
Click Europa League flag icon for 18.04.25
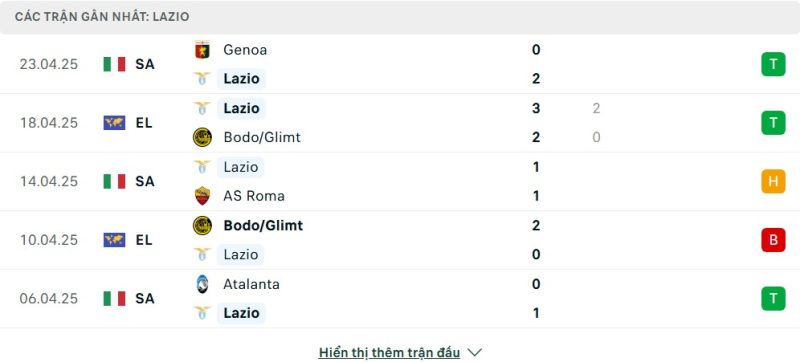click(x=114, y=123)
